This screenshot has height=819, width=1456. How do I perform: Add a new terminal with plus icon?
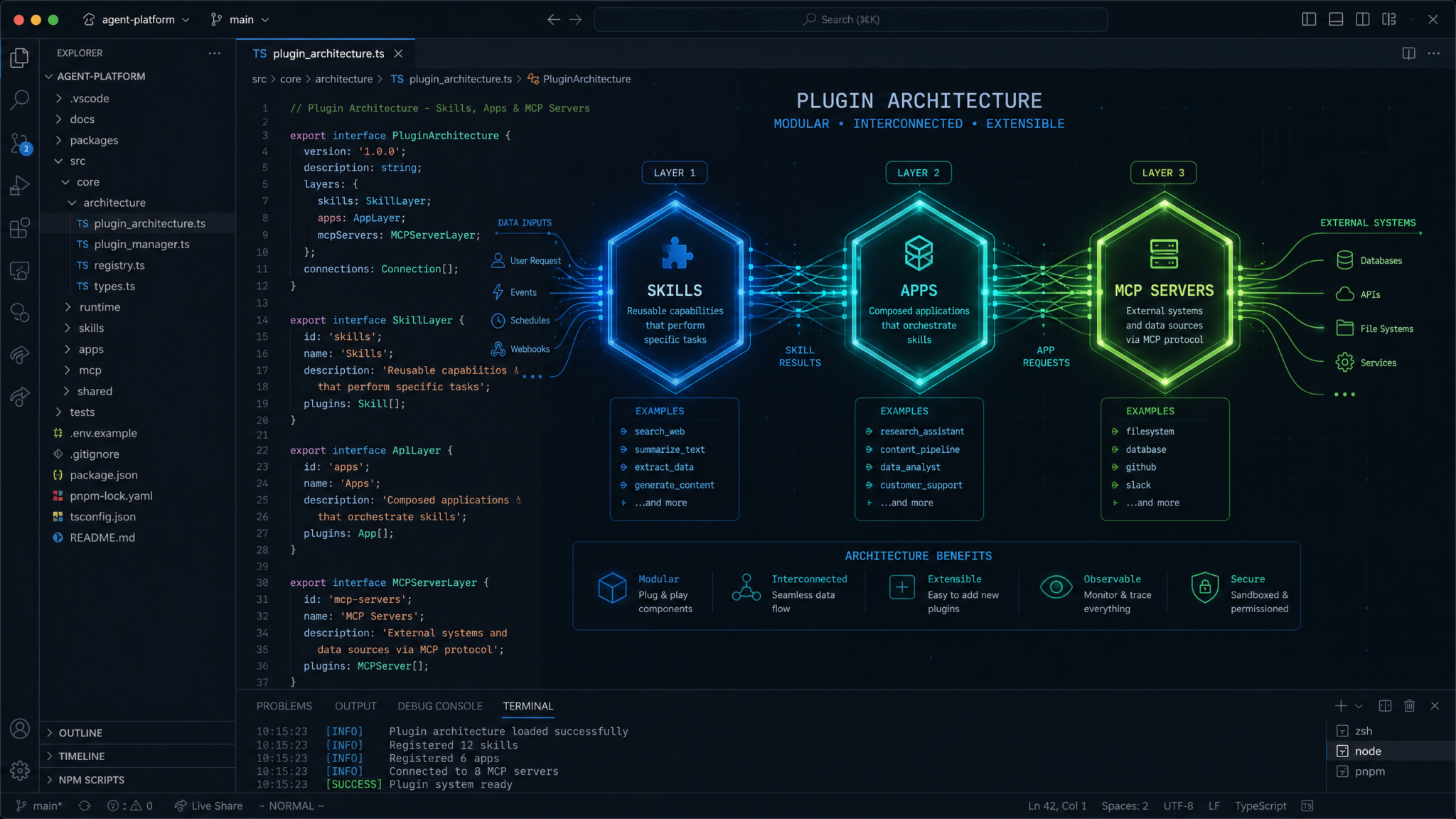click(x=1340, y=706)
